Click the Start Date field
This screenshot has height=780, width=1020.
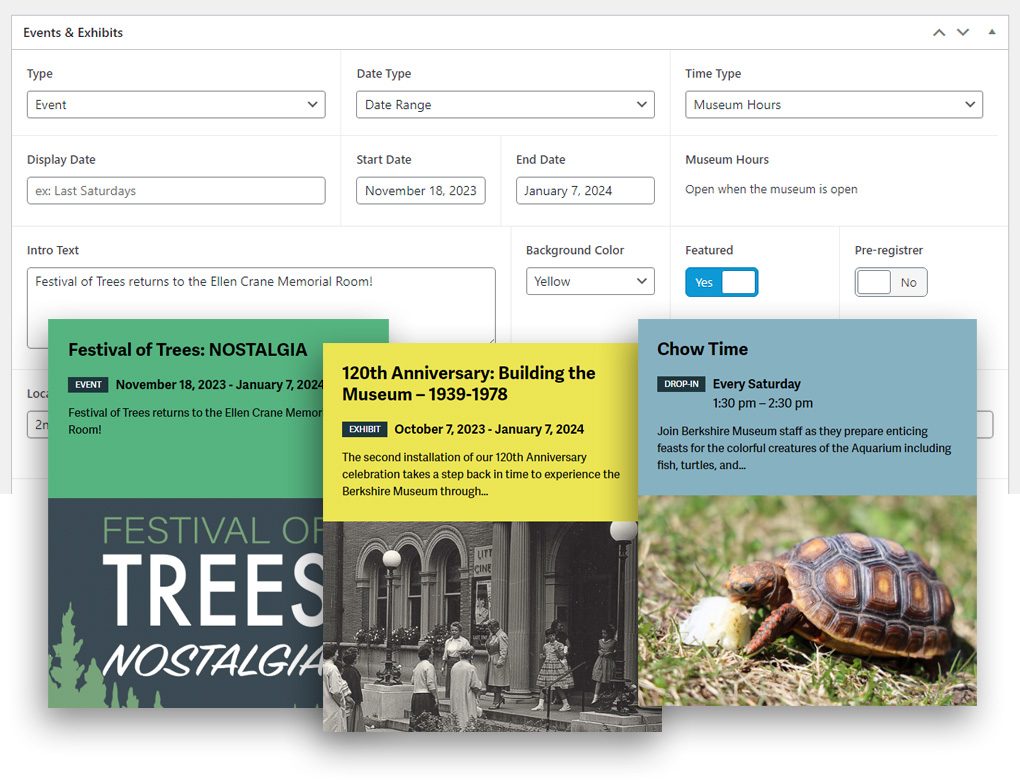420,191
